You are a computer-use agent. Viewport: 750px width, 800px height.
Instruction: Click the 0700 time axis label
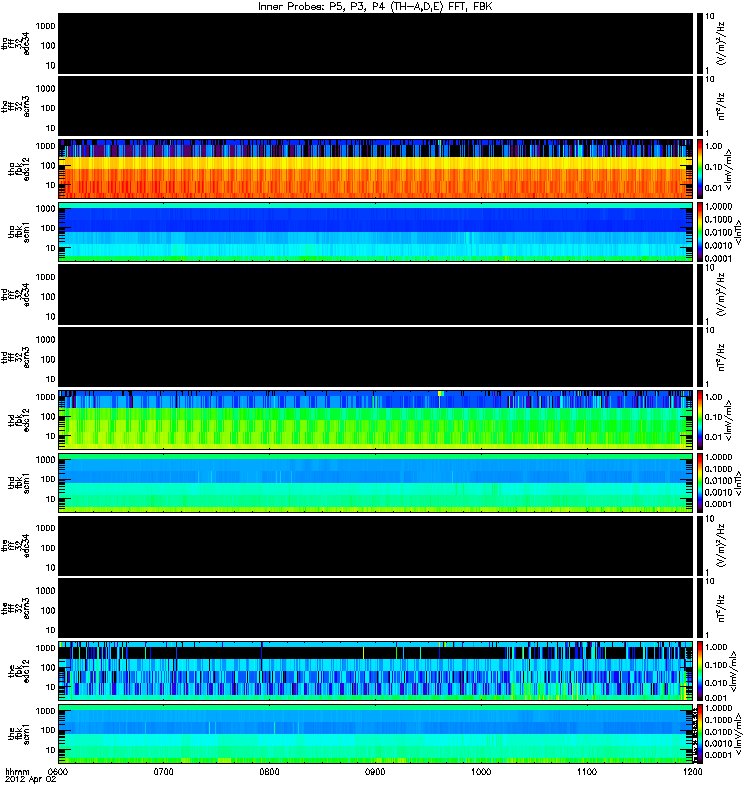(163, 771)
